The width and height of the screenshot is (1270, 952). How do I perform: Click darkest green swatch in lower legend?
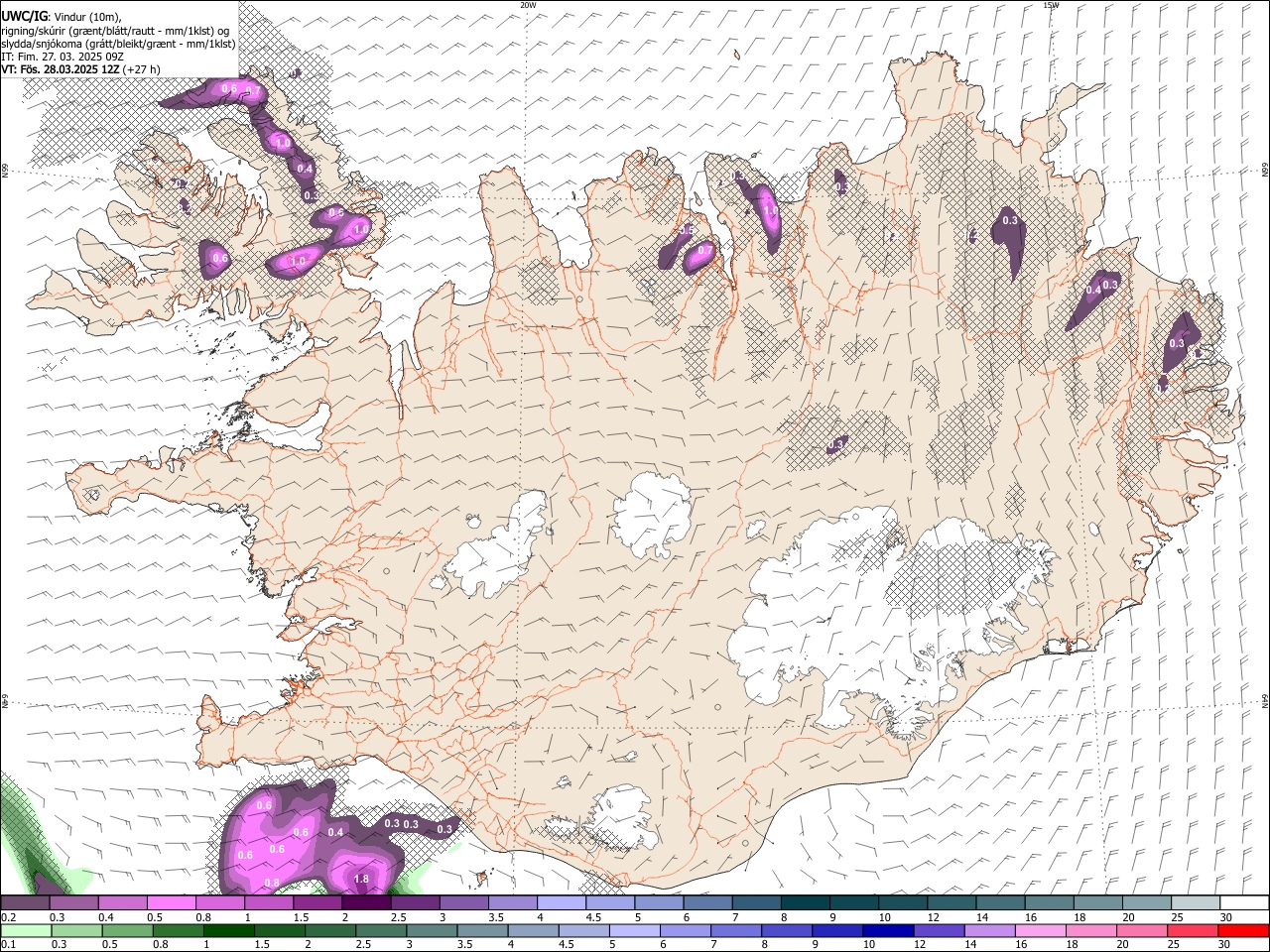tap(227, 930)
